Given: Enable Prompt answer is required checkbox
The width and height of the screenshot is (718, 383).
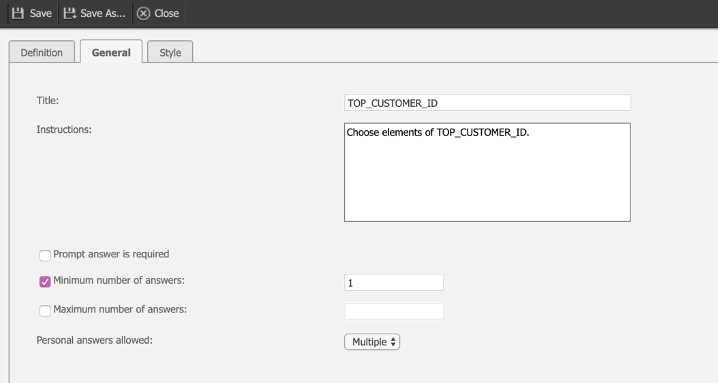Looking at the screenshot, I should point(45,255).
